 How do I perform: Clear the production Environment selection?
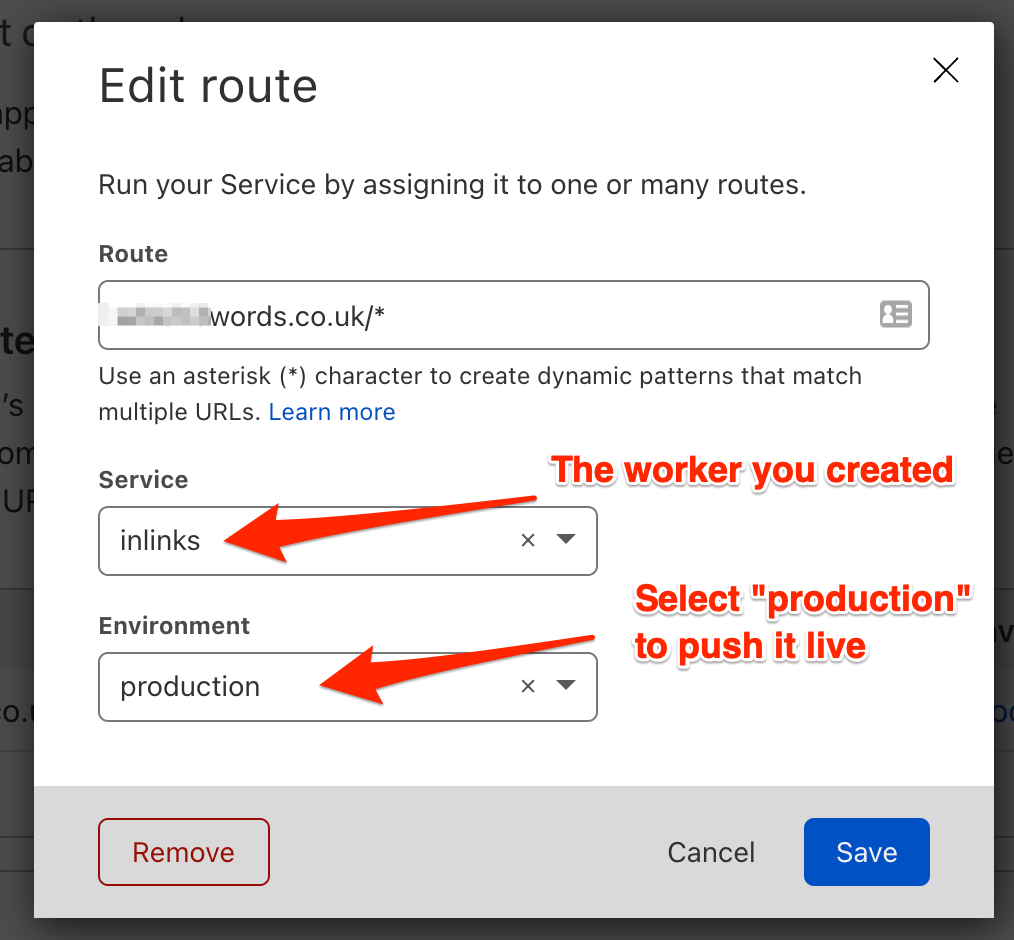[528, 687]
